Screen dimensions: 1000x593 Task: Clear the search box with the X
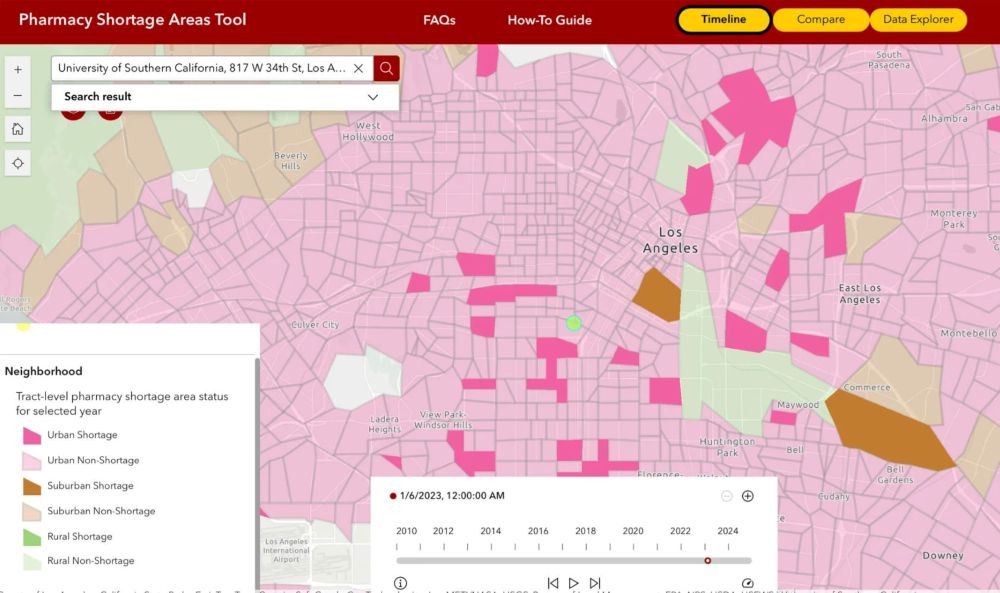(x=359, y=68)
